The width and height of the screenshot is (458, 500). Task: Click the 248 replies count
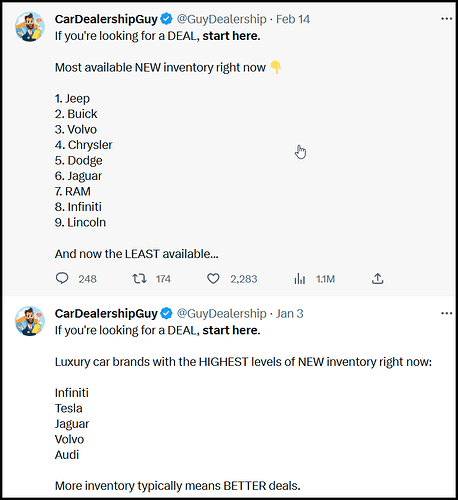88,279
